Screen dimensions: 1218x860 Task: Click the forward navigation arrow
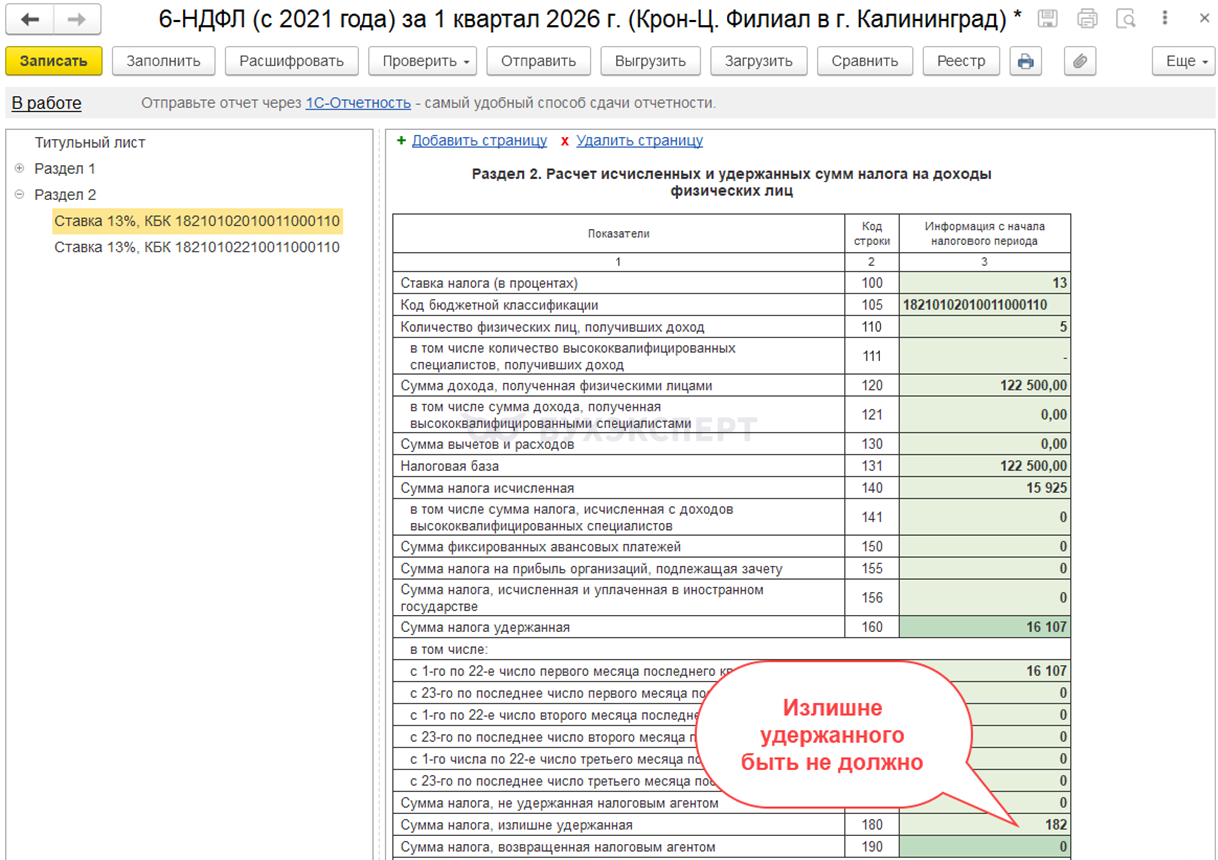point(77,19)
